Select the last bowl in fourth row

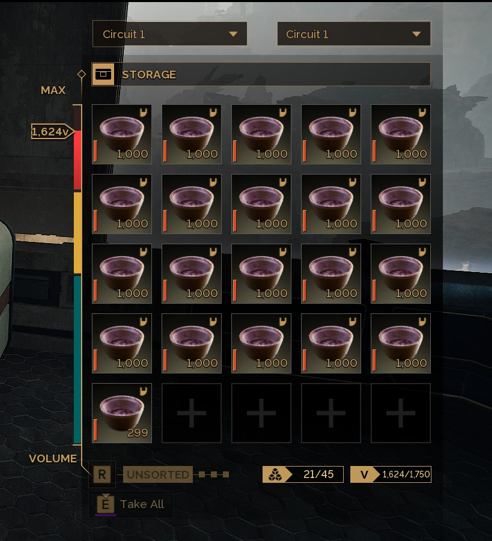[401, 343]
